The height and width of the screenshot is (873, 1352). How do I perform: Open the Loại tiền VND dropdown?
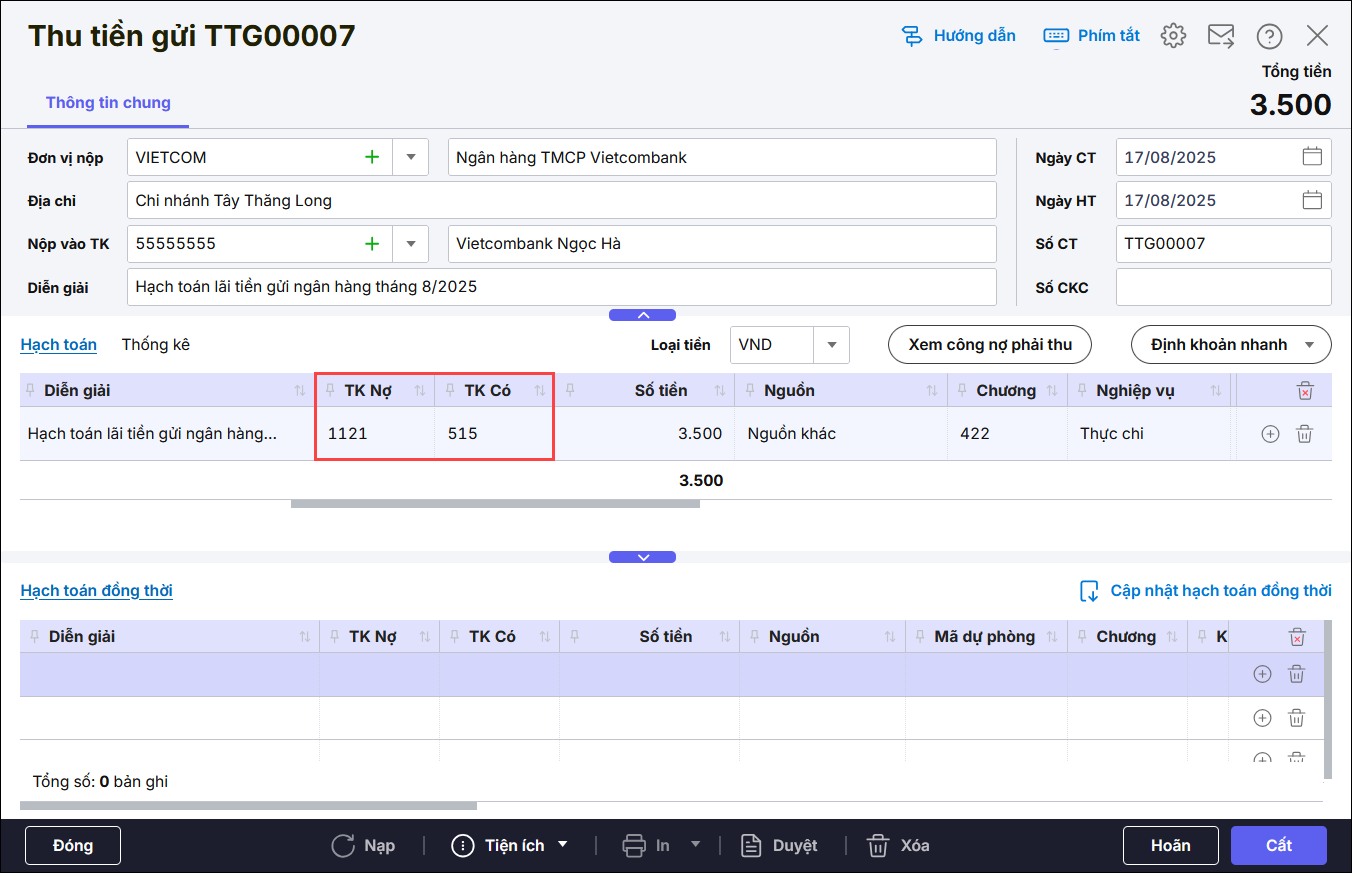831,345
